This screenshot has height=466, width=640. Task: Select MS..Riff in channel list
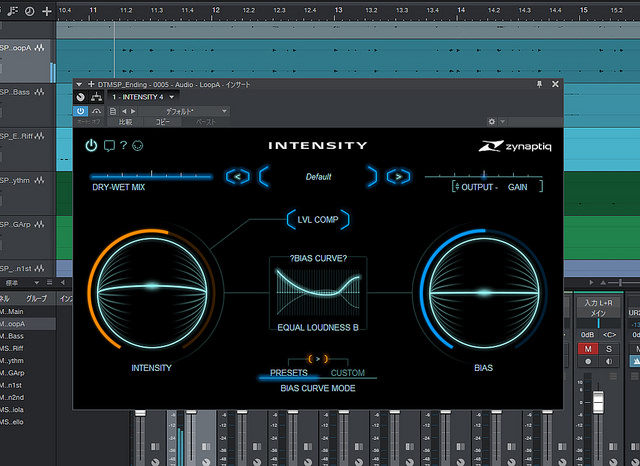coord(28,348)
